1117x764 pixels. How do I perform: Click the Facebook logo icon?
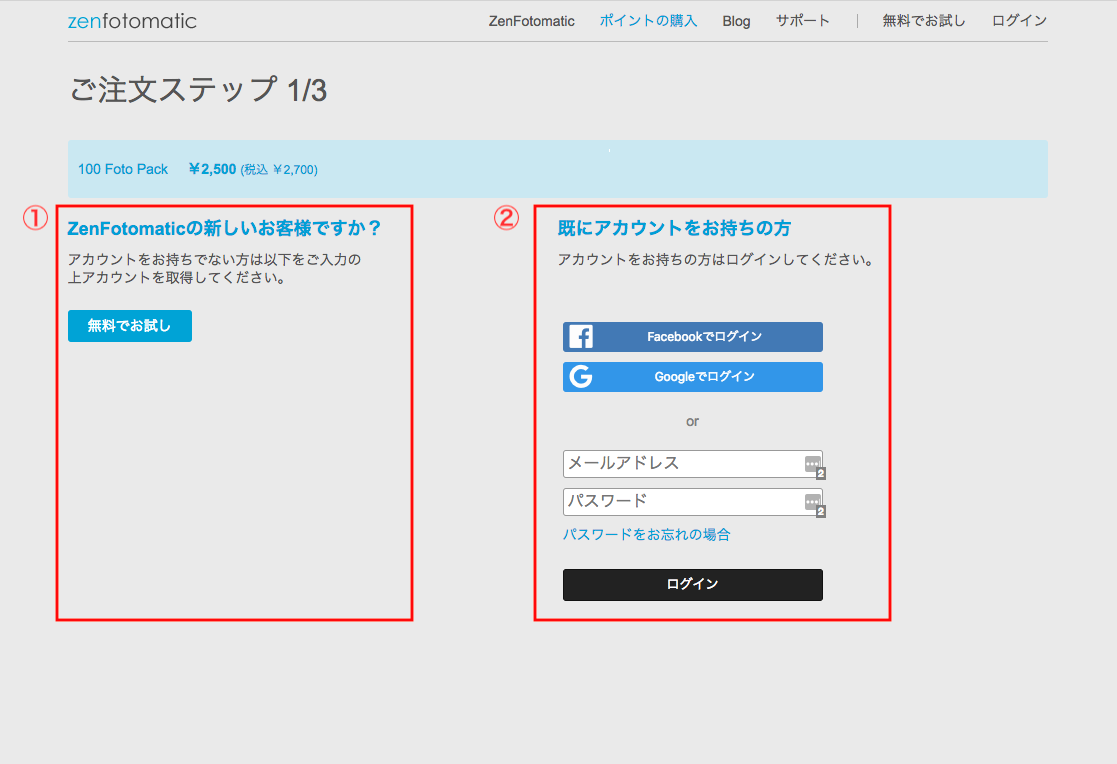[581, 336]
